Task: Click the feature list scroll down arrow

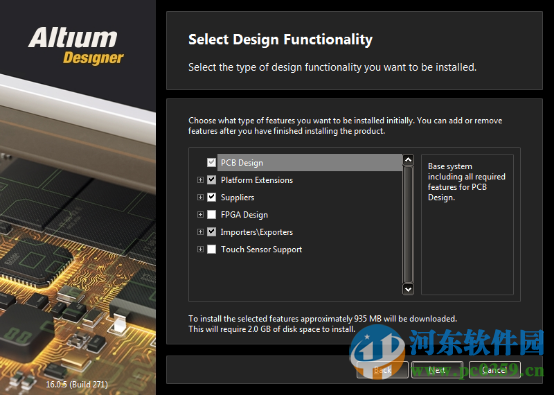Action: point(408,289)
